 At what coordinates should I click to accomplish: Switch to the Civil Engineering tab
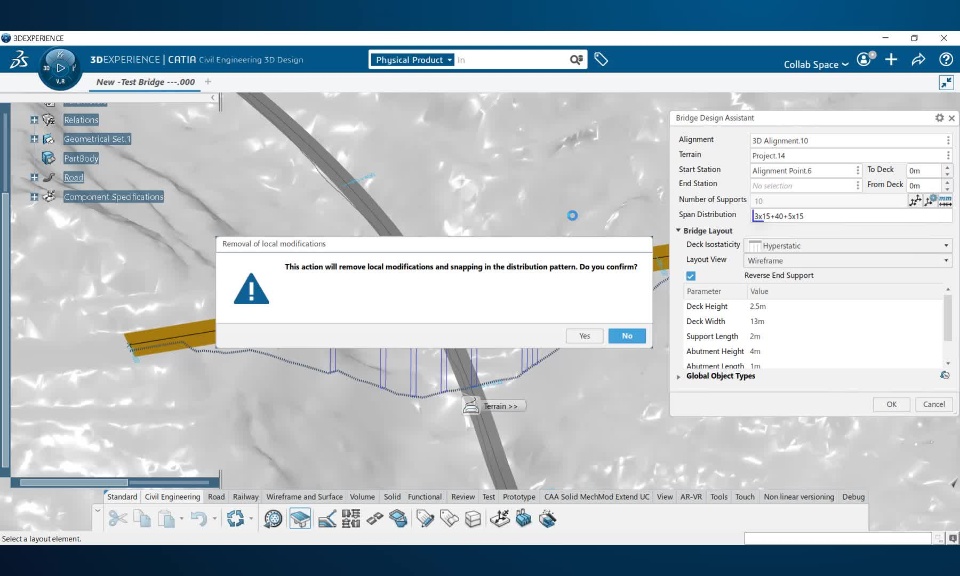point(172,496)
